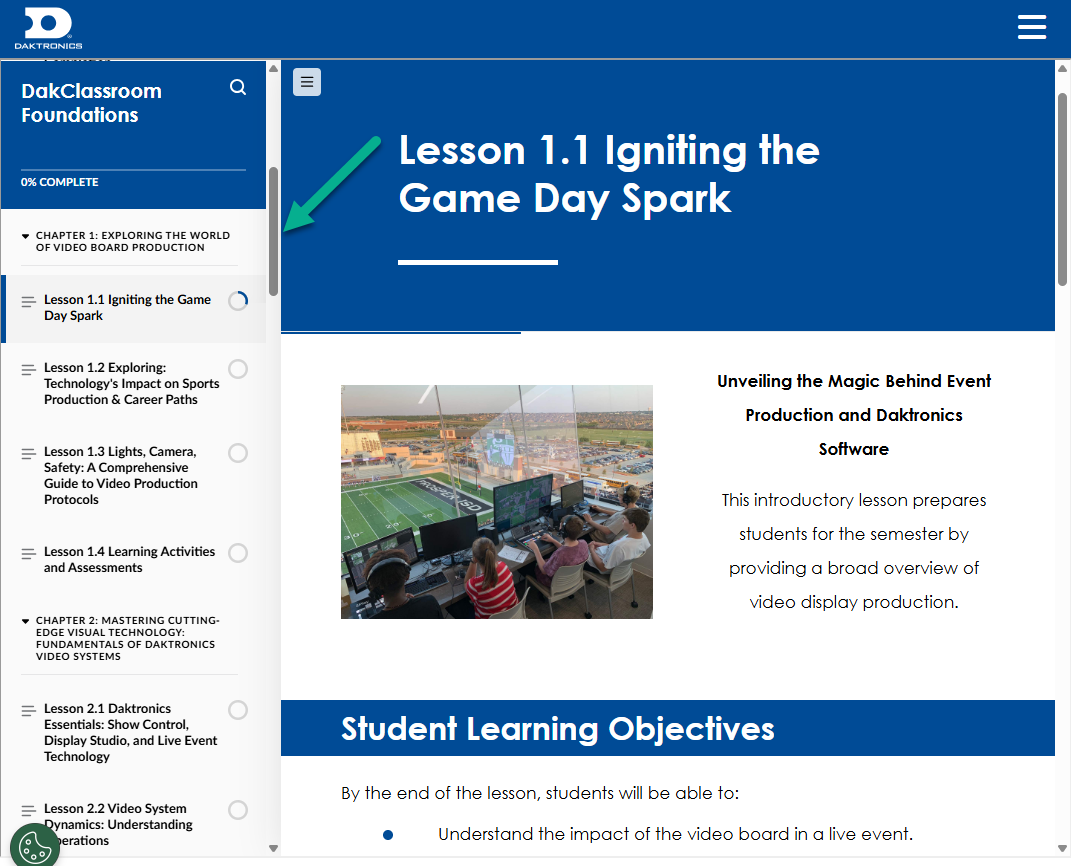Image resolution: width=1071 pixels, height=866 pixels.
Task: Click completion circle for Lesson 1.4
Action: coord(238,553)
